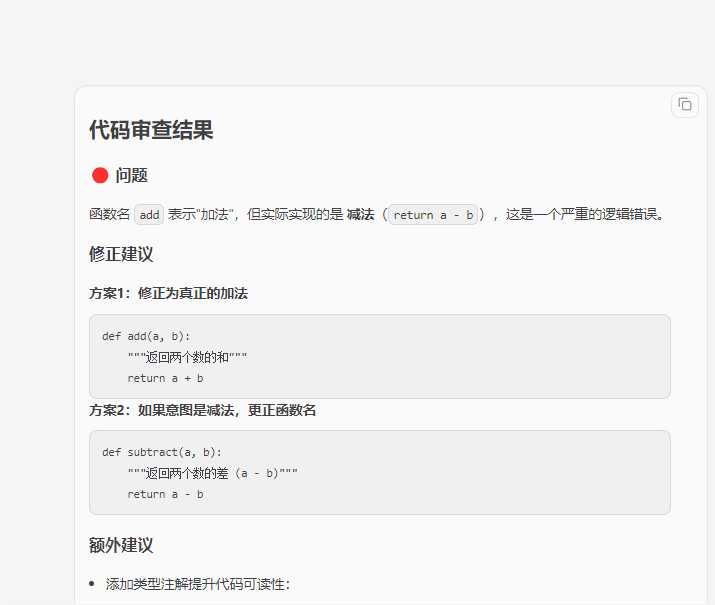The height and width of the screenshot is (605, 715).
Task: Click the inline code 'return a - b'
Action: tap(433, 214)
